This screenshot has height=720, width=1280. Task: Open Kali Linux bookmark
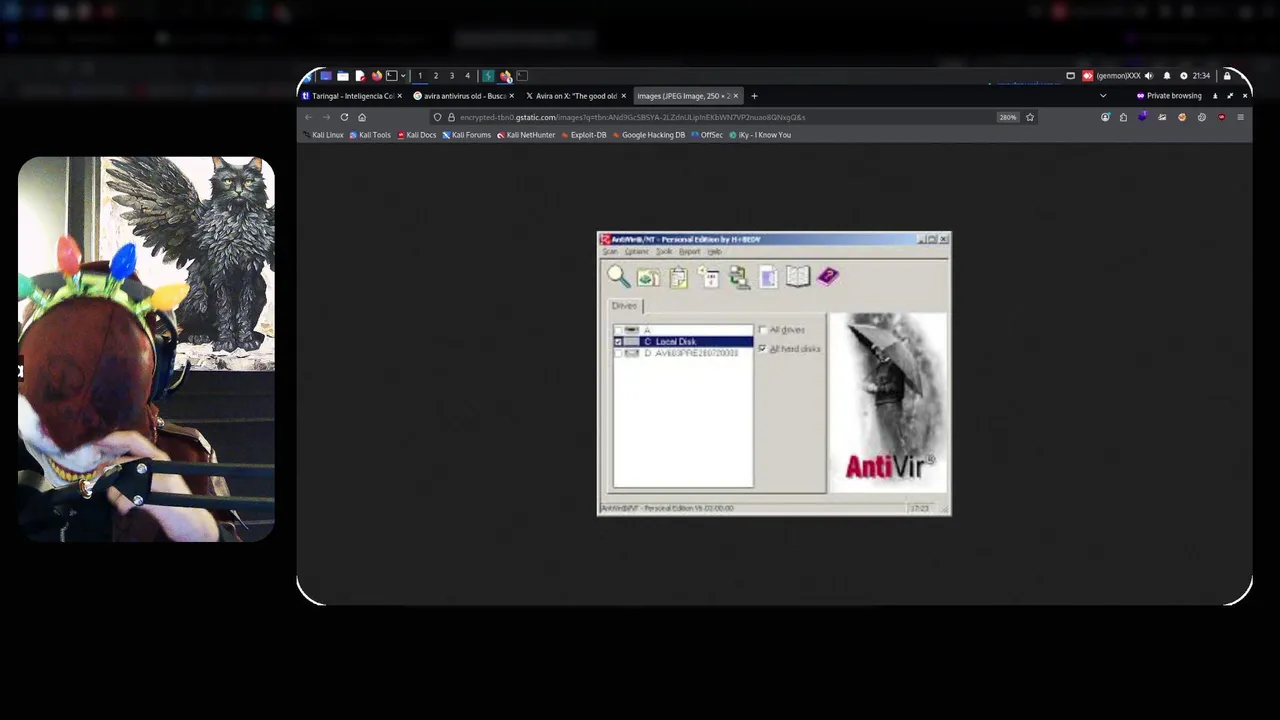[x=323, y=135]
